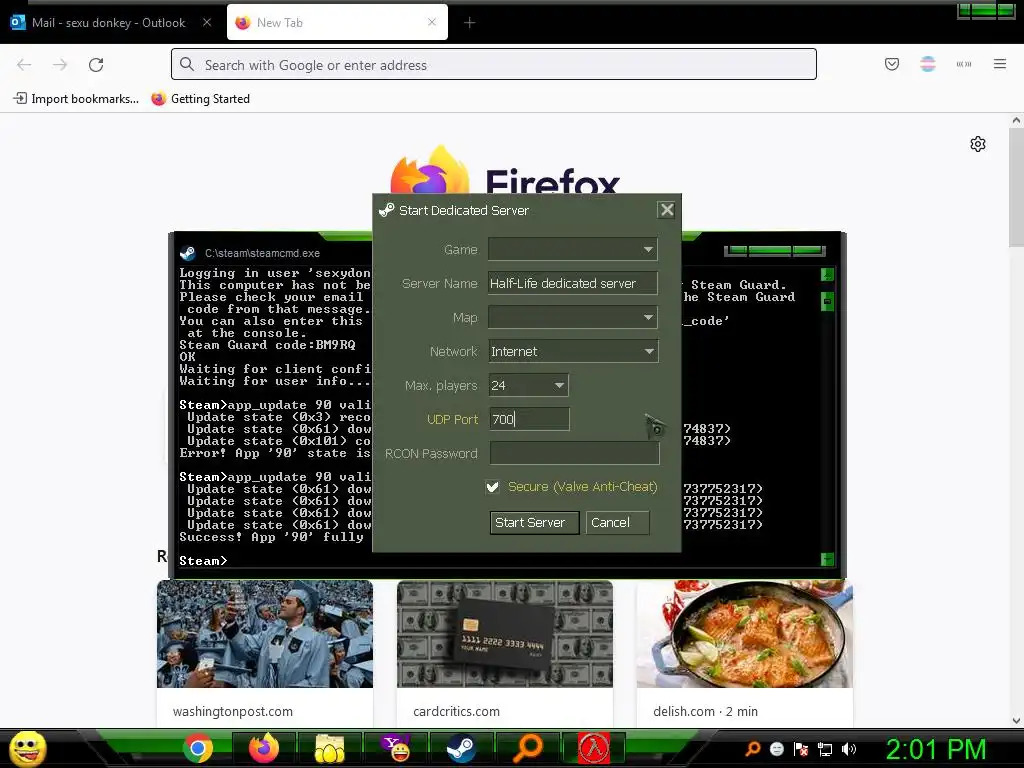Focus the Firefox address search bar

point(494,64)
